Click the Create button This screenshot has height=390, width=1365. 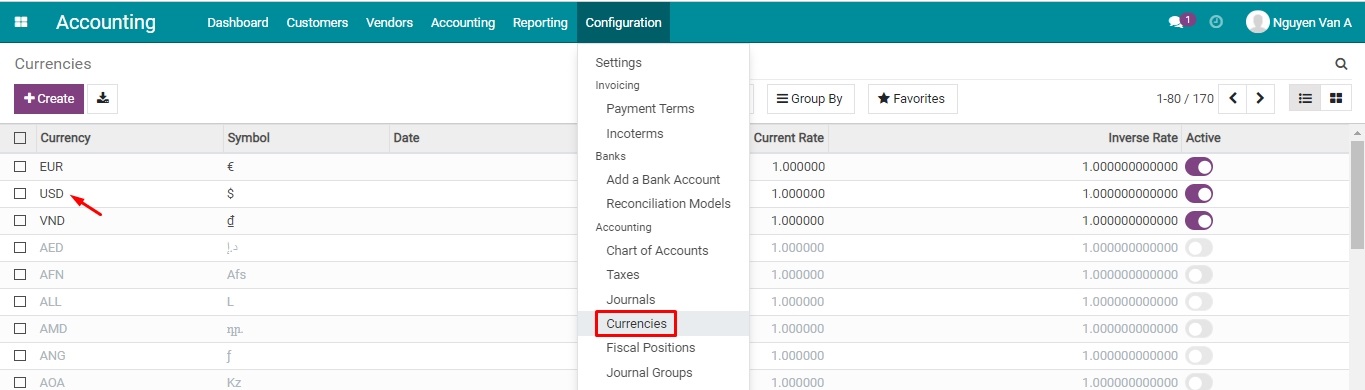pyautogui.click(x=49, y=99)
